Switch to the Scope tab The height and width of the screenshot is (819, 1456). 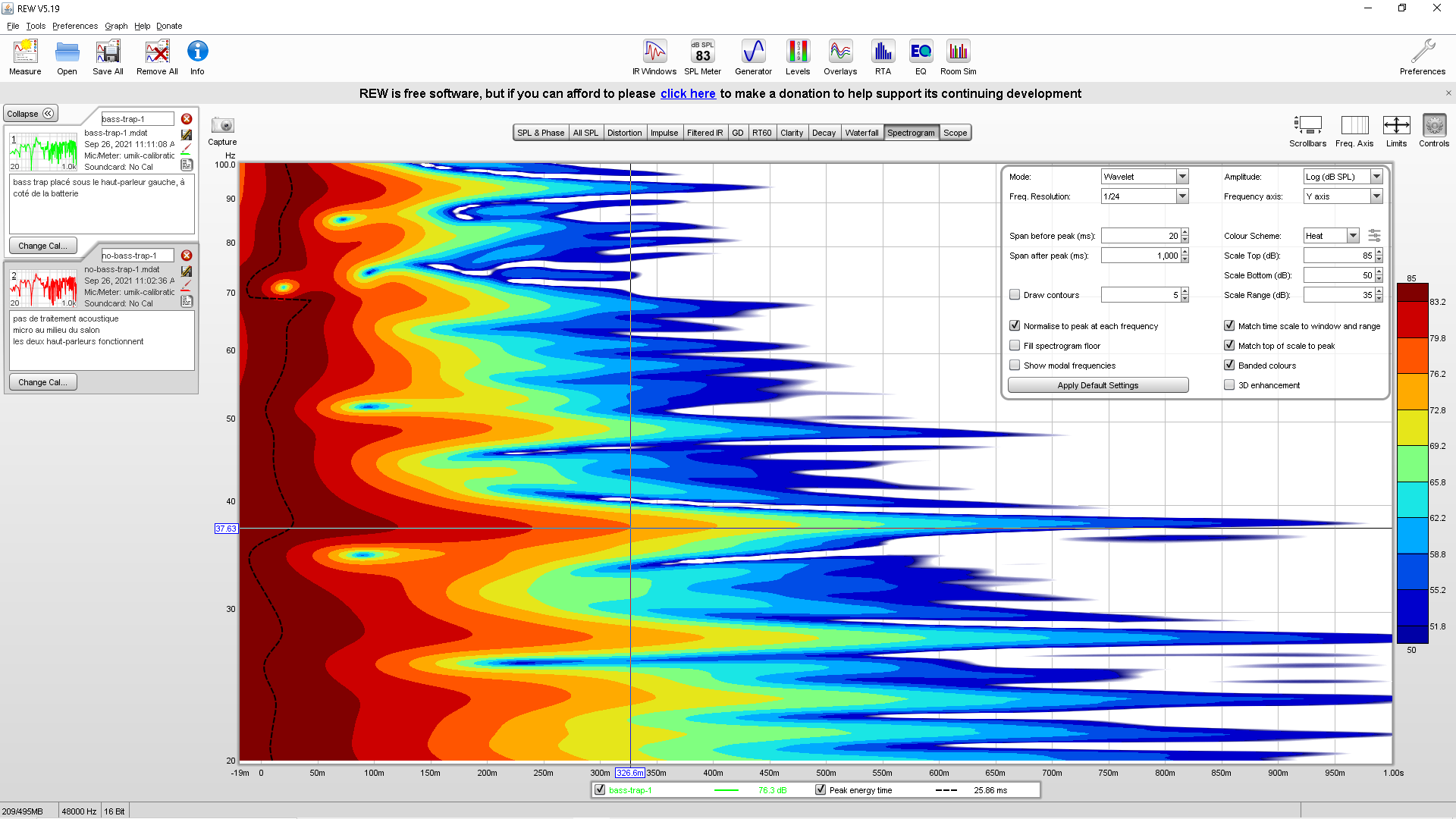(955, 133)
